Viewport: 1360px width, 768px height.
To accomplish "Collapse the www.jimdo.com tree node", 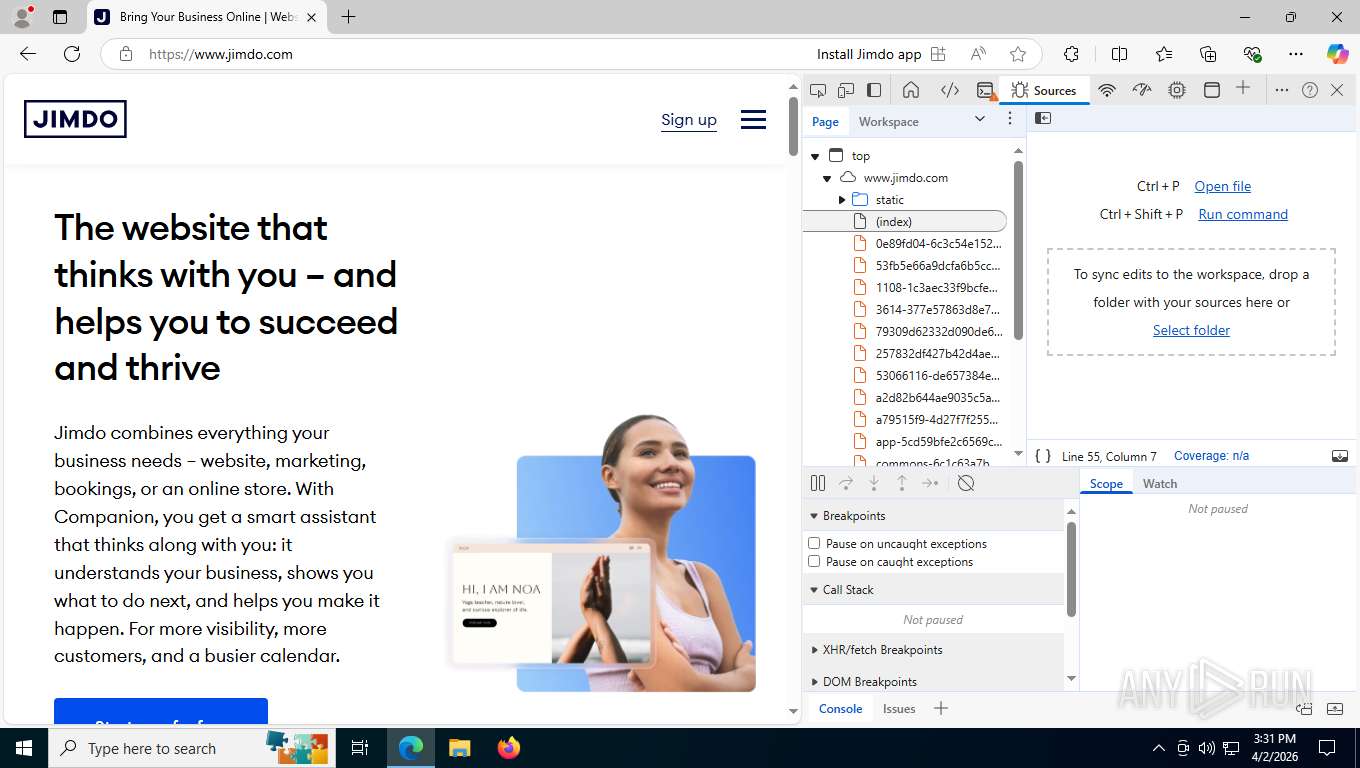I will (x=827, y=178).
